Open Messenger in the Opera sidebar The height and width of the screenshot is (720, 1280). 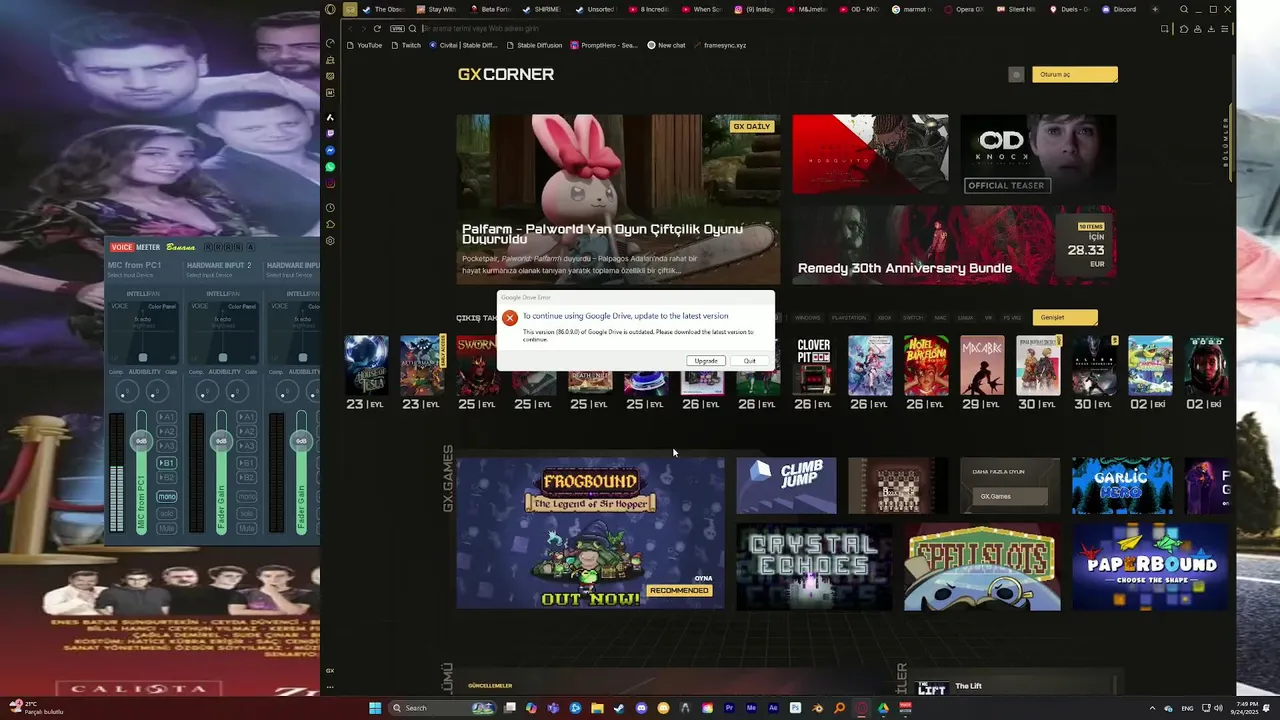(x=330, y=150)
